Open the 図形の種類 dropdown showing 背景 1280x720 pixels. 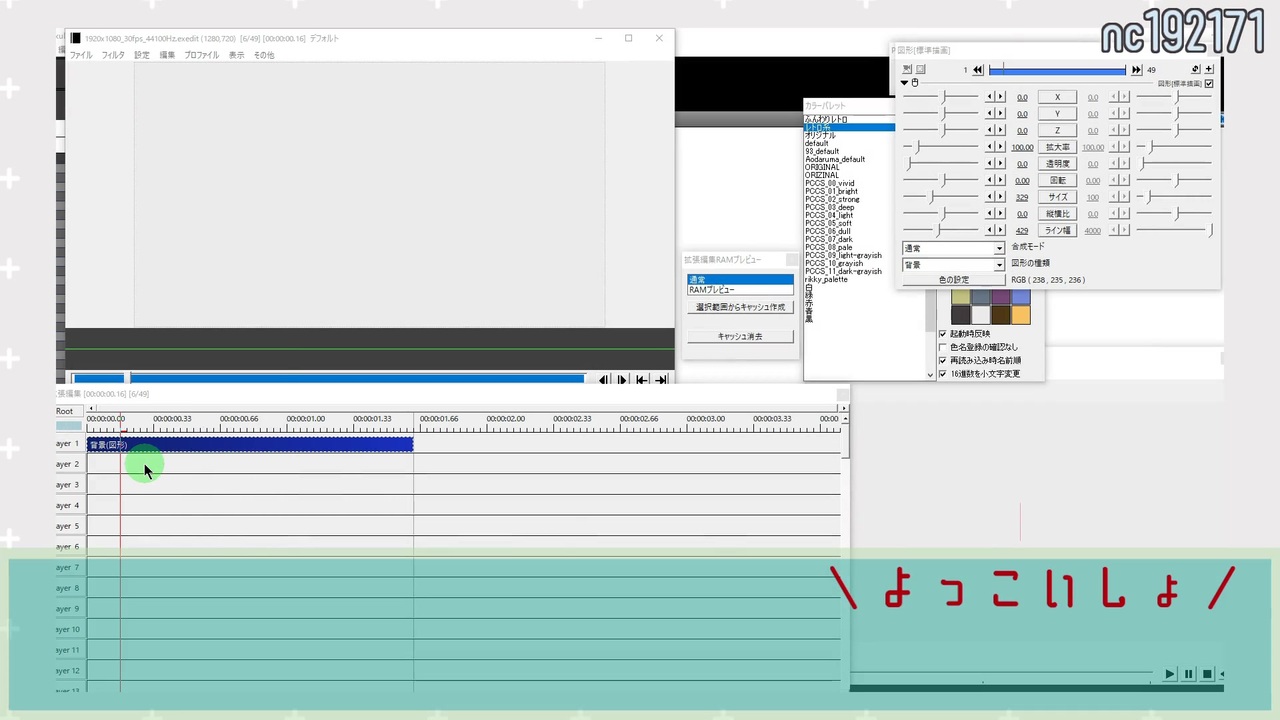point(953,265)
